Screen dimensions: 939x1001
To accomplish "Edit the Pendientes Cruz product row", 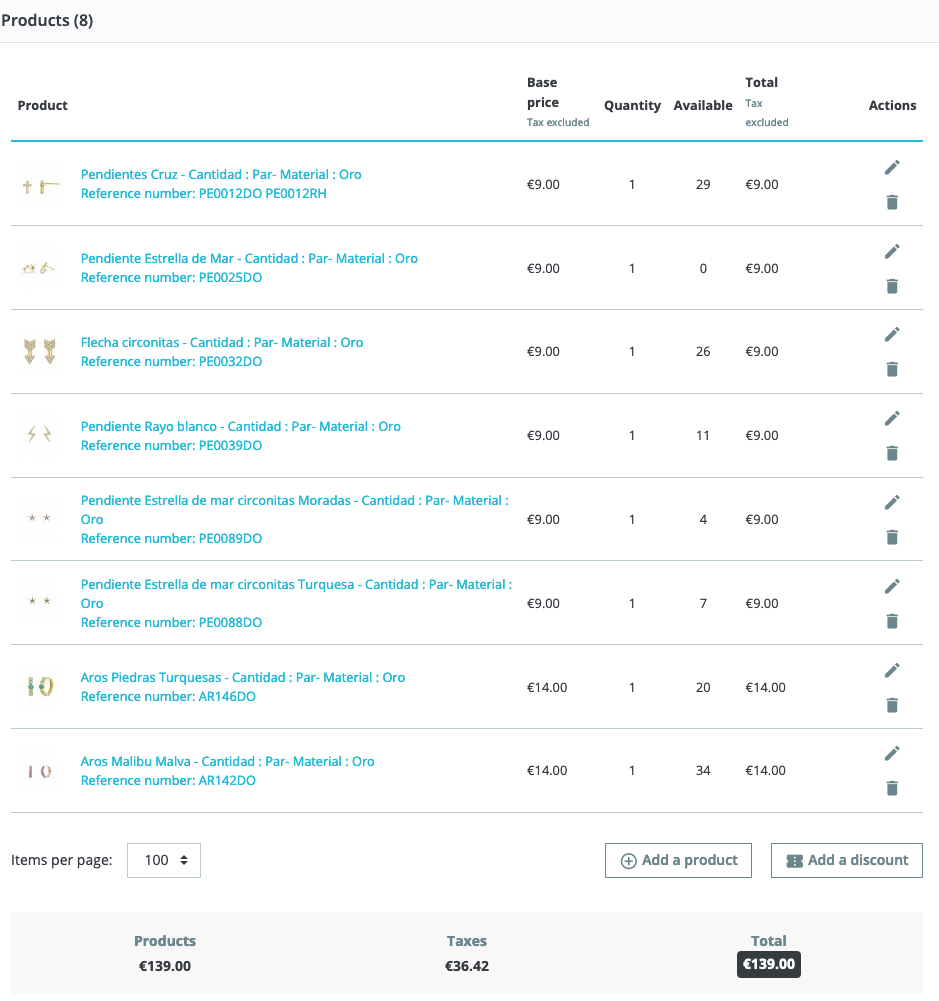I will [892, 168].
